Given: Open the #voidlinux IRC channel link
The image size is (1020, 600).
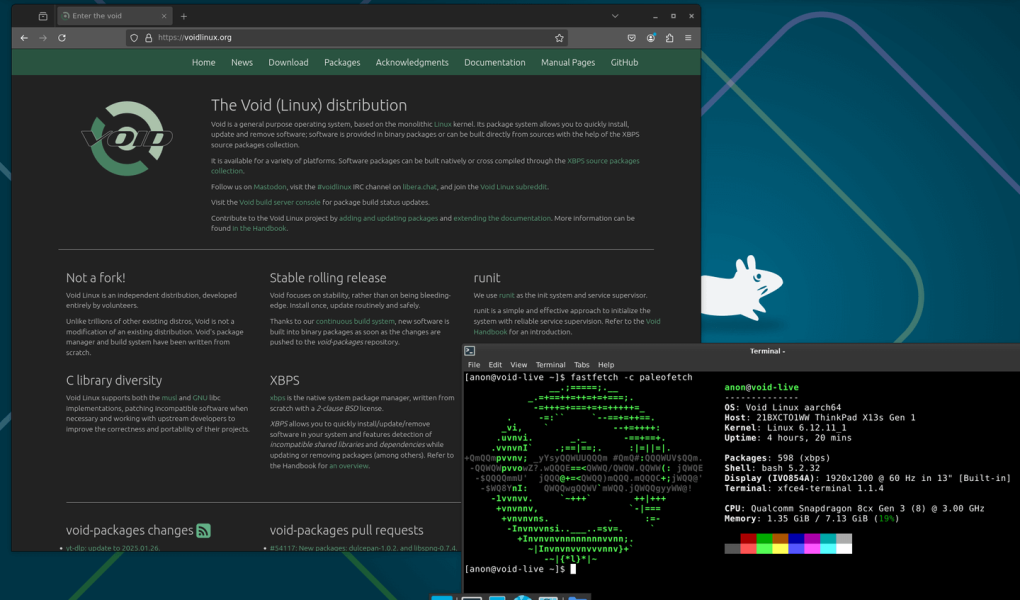Looking at the screenshot, I should coord(334,187).
